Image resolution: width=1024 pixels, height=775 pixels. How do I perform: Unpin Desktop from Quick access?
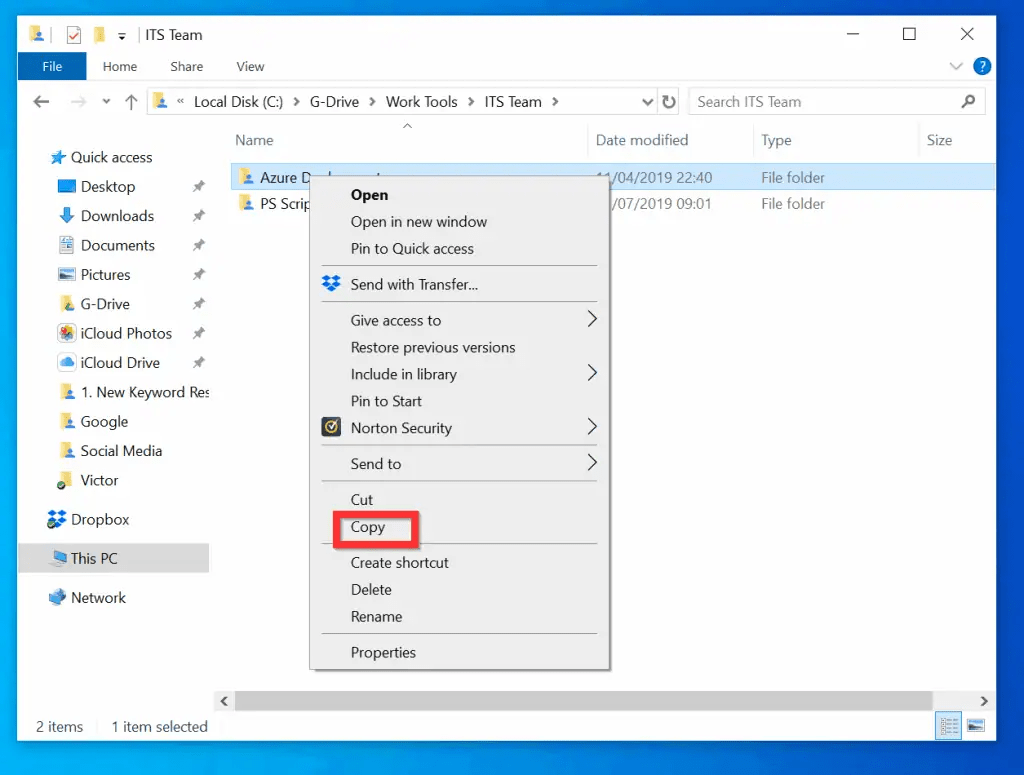[x=200, y=186]
